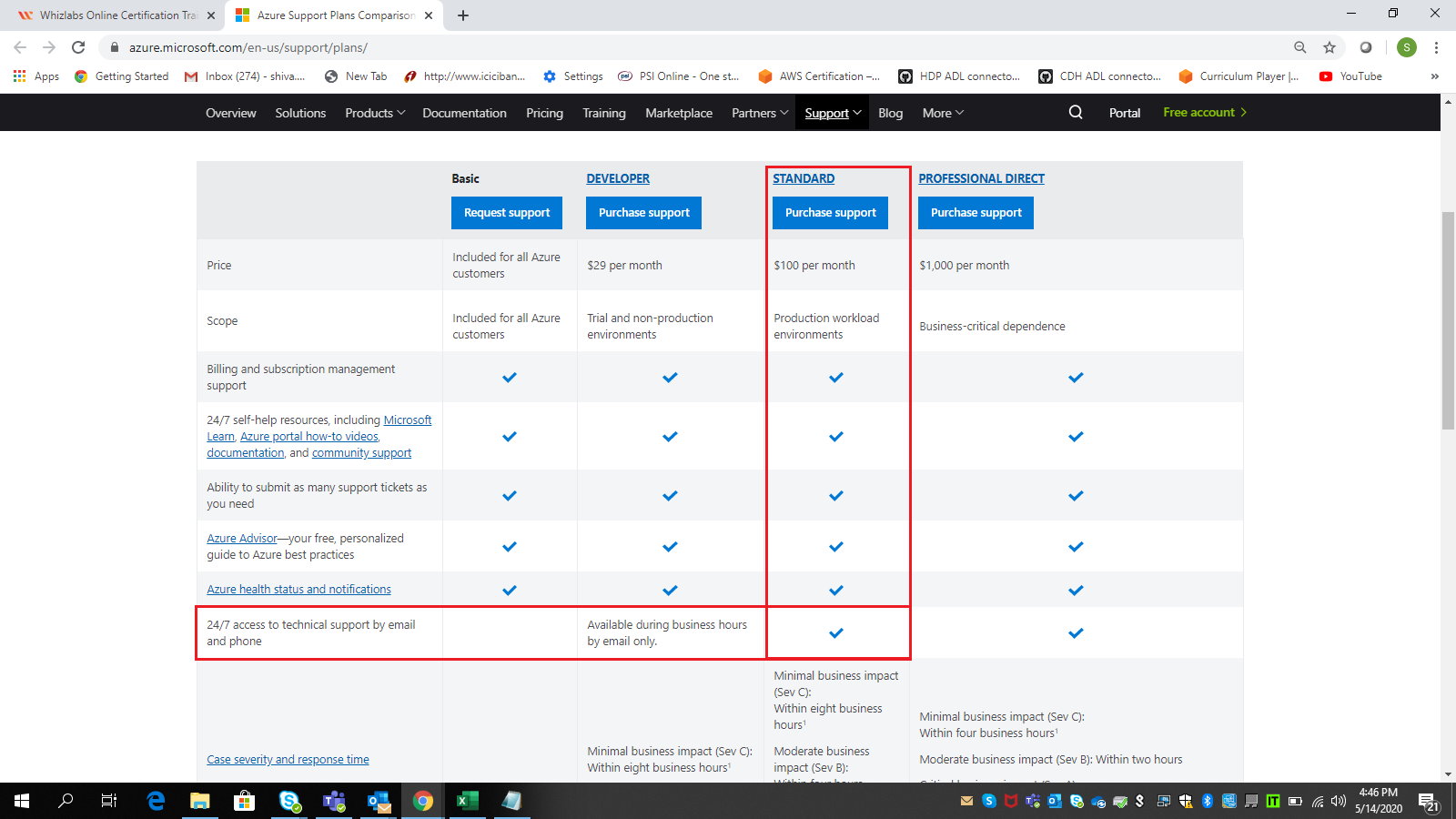Click Purchase support under PROFESSIONAL DIRECT
Image resolution: width=1456 pixels, height=819 pixels.
tap(976, 213)
